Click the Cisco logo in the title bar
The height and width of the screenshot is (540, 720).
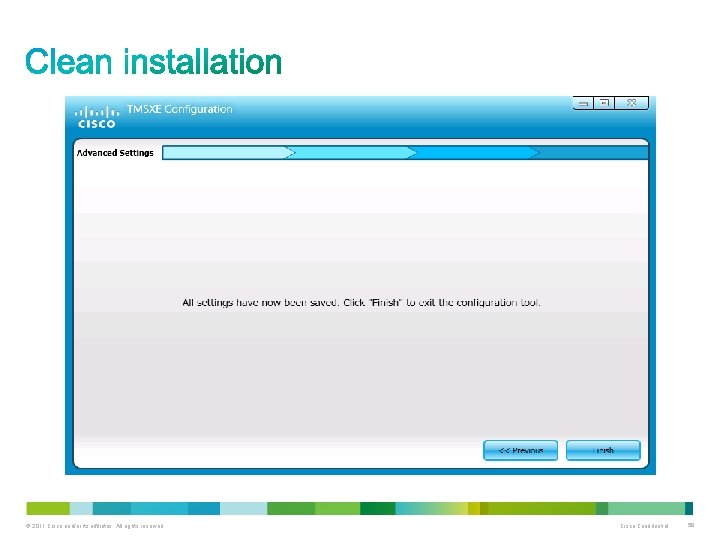coord(96,117)
